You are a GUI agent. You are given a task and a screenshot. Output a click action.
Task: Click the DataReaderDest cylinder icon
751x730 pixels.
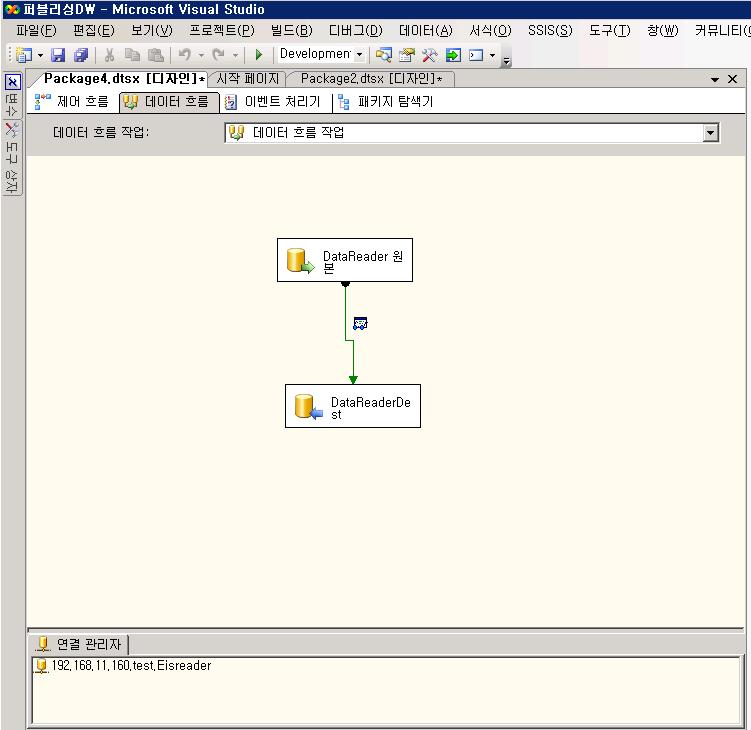pyautogui.click(x=308, y=407)
